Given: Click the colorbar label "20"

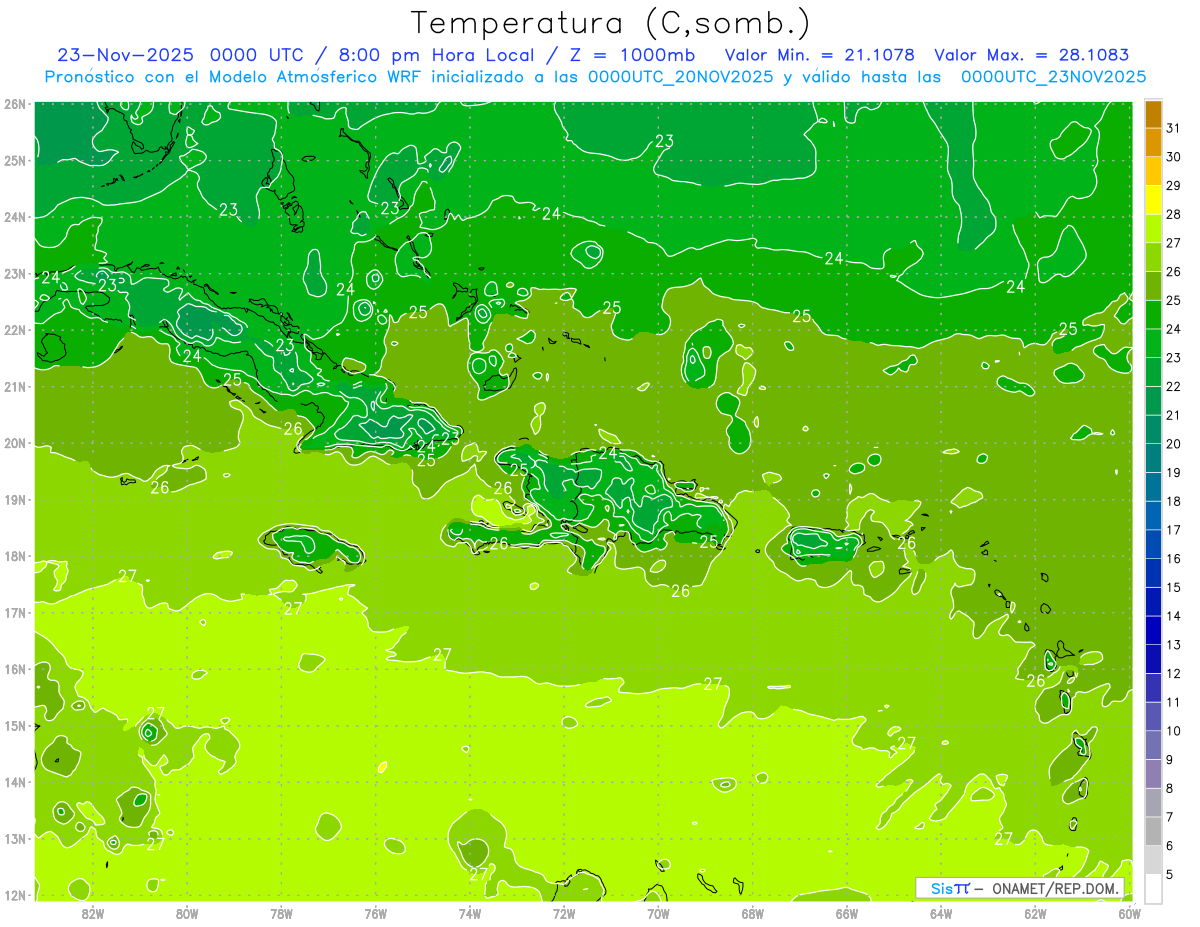Looking at the screenshot, I should click(x=1174, y=444).
